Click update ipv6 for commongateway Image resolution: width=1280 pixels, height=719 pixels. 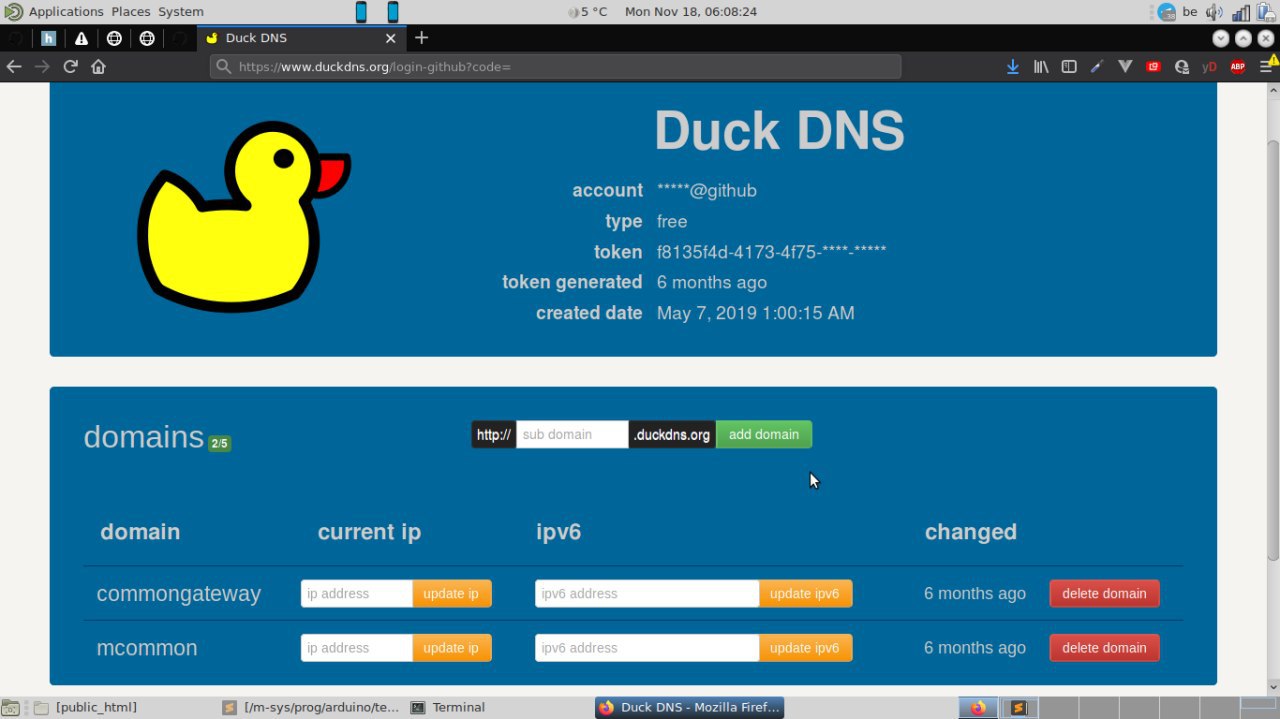[x=805, y=593]
